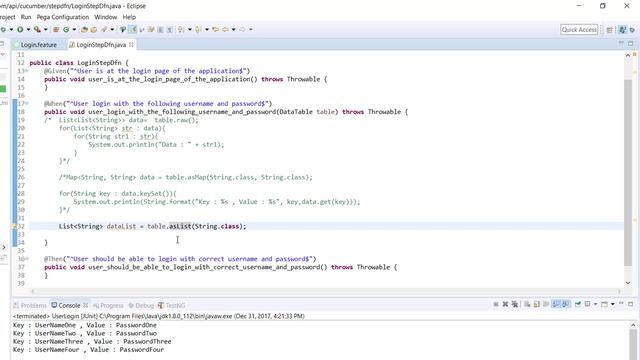Switch to the Java perspective icon
The image size is (640, 360).
[x=622, y=30]
